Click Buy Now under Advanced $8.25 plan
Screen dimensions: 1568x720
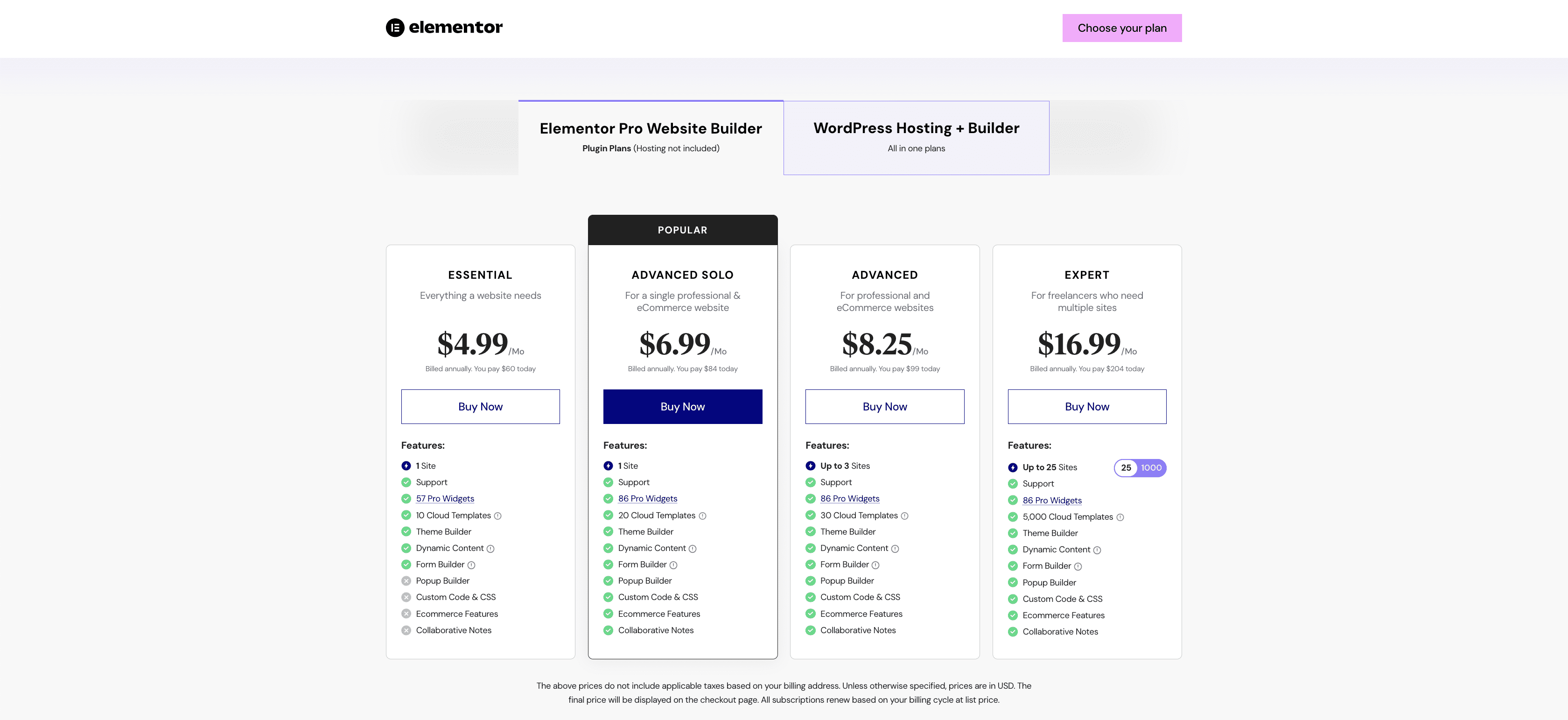click(x=884, y=406)
